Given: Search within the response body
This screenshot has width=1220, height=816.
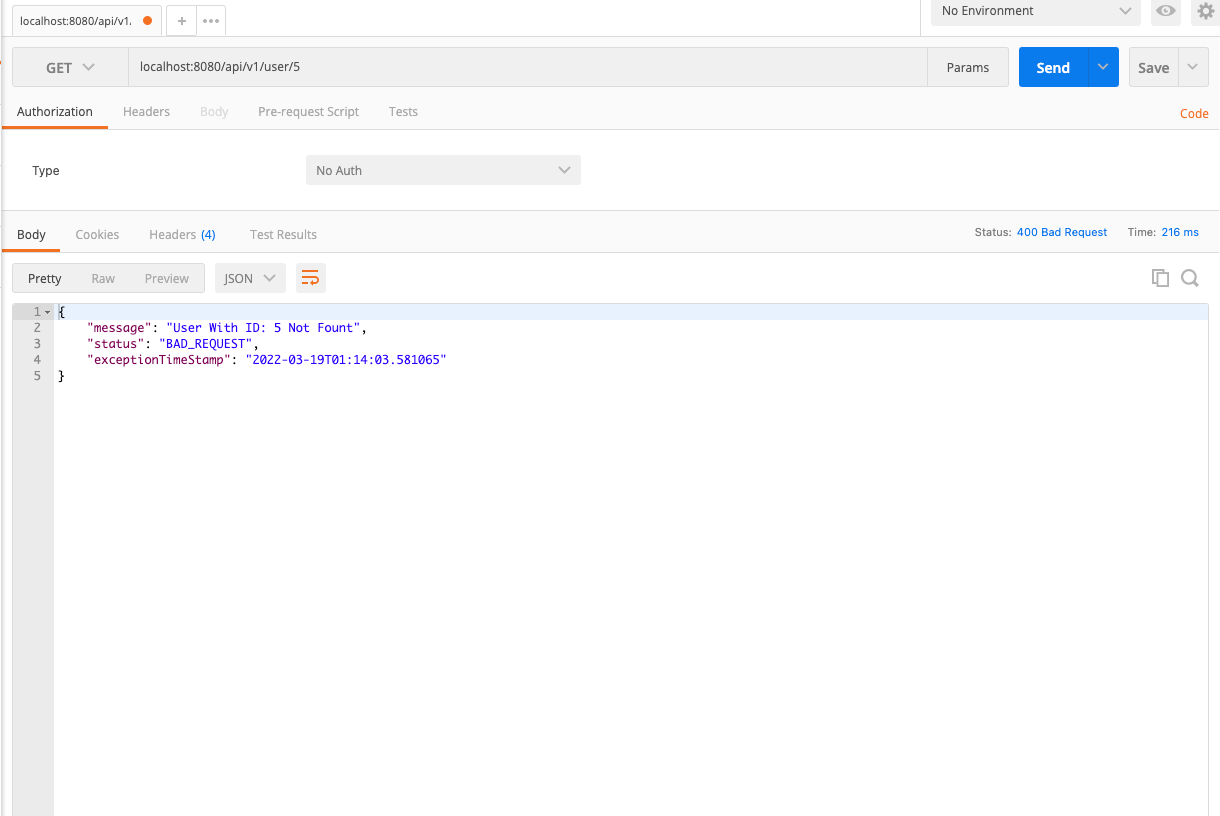Looking at the screenshot, I should (x=1190, y=278).
